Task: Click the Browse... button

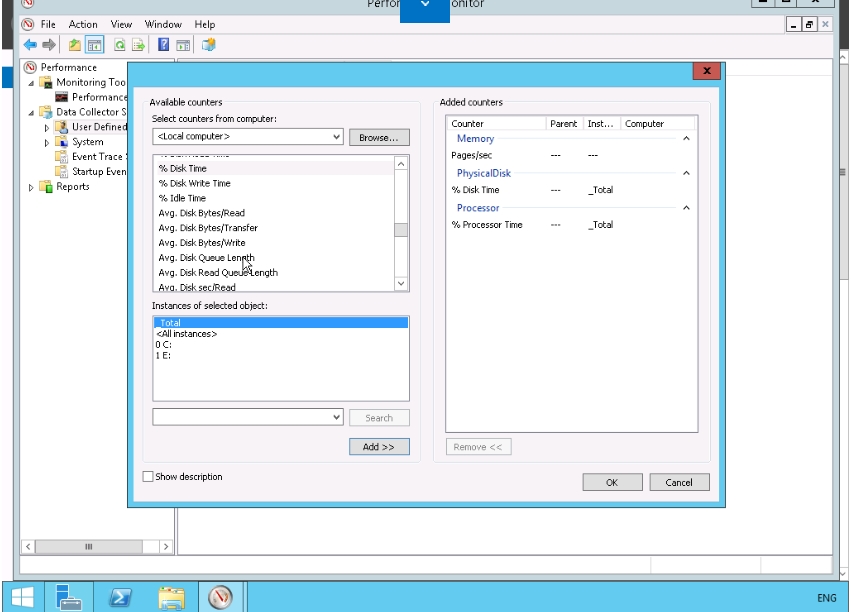Action: (x=379, y=137)
